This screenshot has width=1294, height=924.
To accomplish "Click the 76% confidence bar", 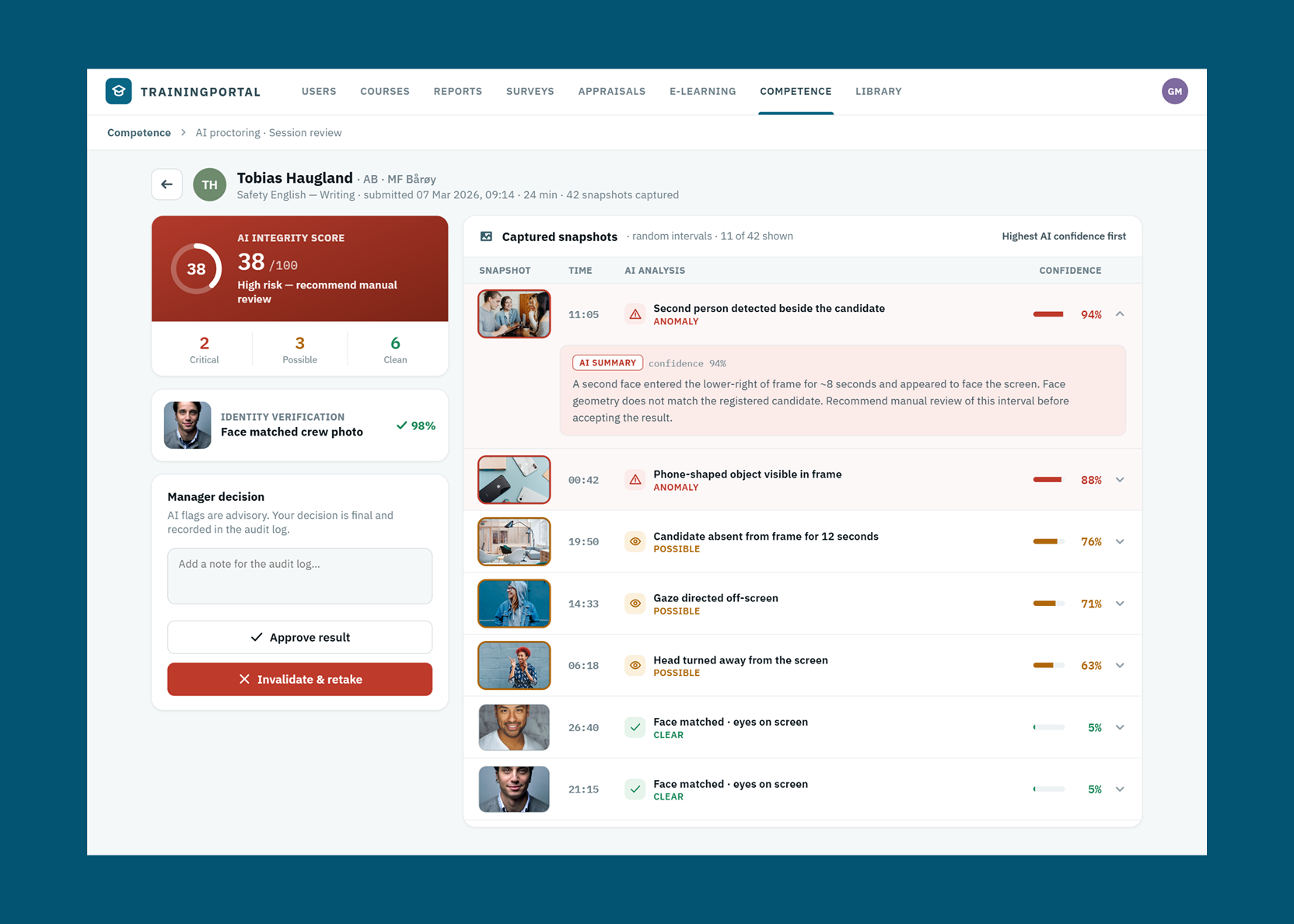I will point(1048,541).
